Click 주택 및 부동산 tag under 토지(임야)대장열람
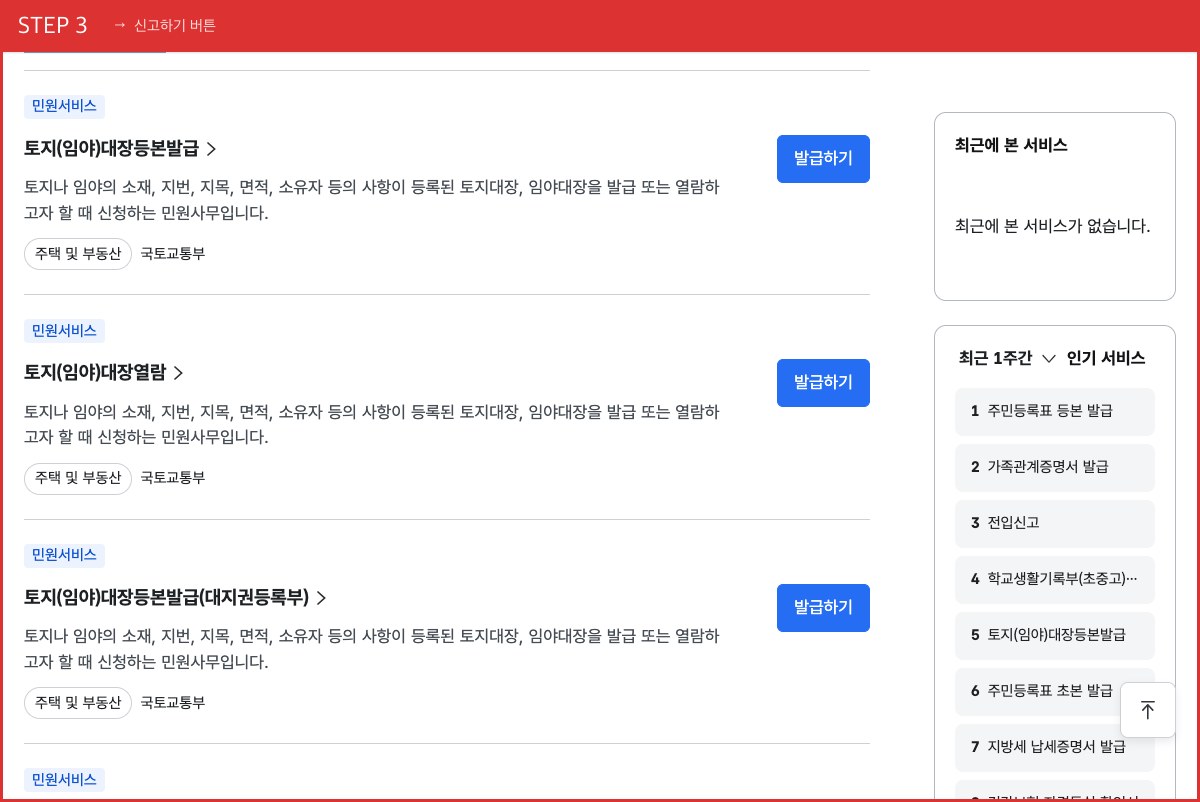 click(78, 478)
